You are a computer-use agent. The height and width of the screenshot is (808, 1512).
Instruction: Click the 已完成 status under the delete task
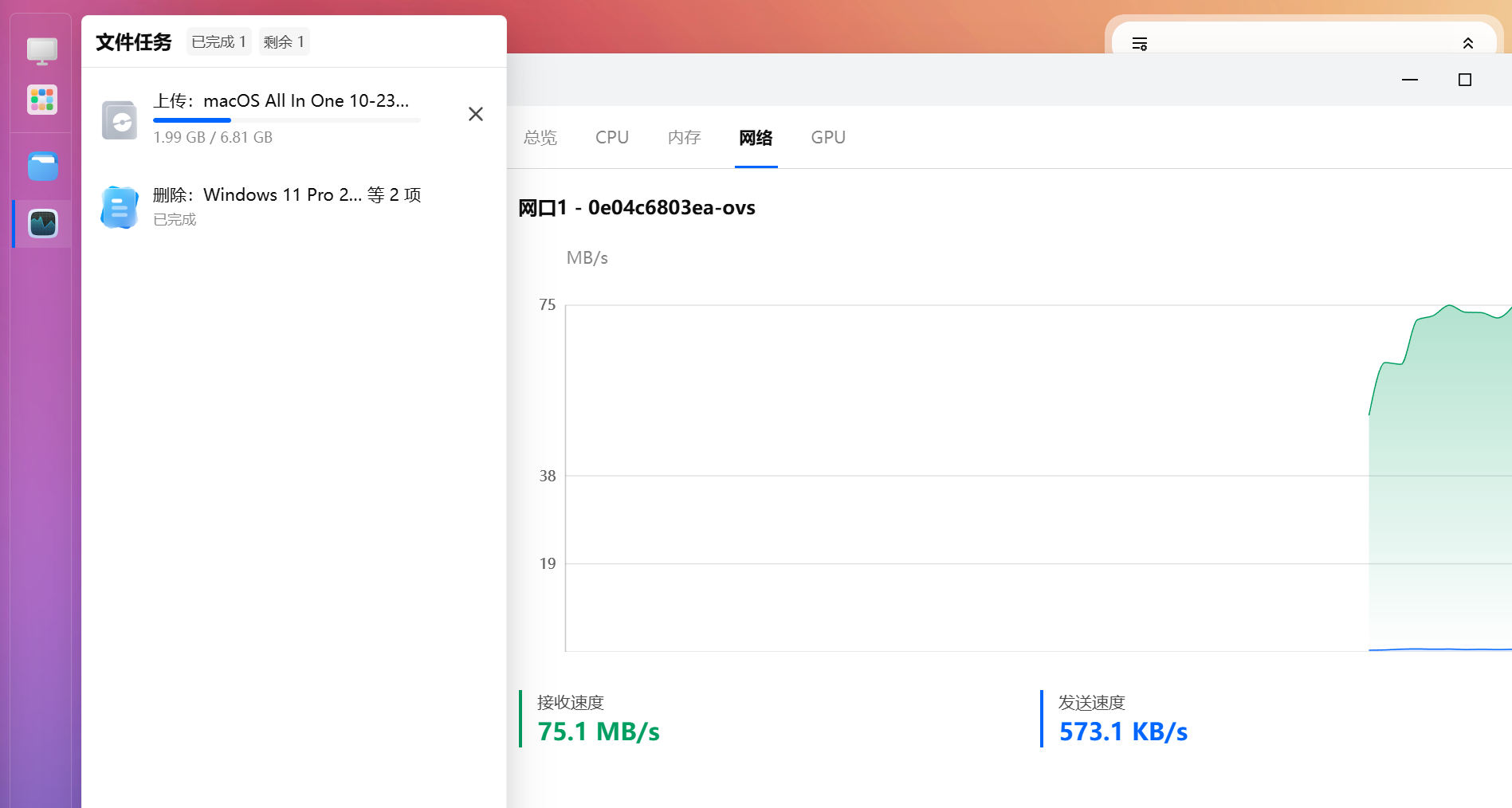[x=175, y=220]
